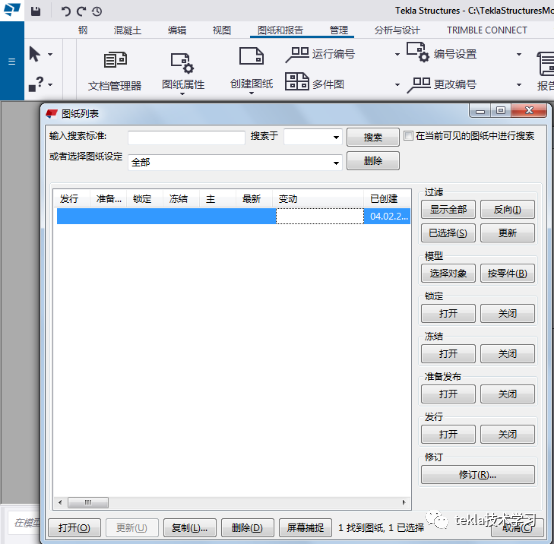Screen dimensions: 554x545
Task: Open 文档管理器 document manager
Action: click(115, 72)
